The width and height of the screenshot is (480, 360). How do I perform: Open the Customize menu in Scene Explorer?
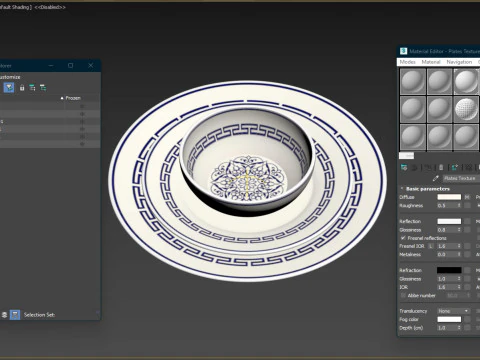tap(10, 77)
